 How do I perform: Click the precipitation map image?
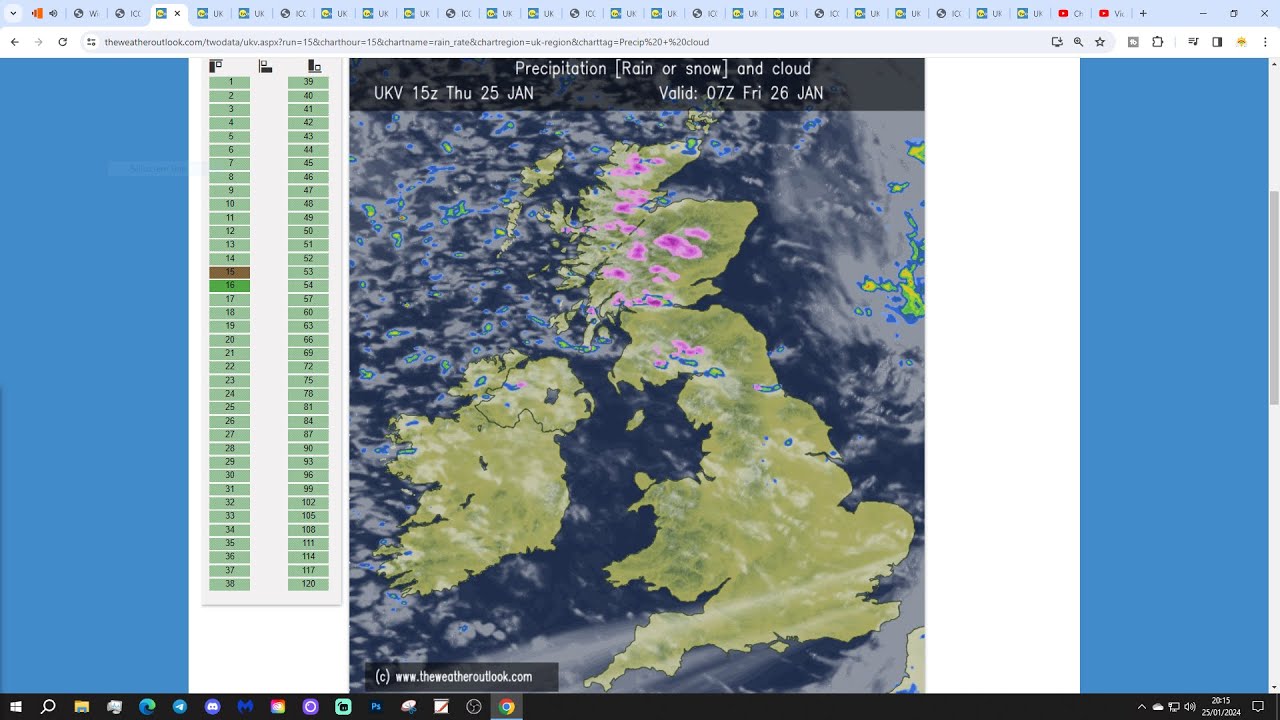click(637, 375)
